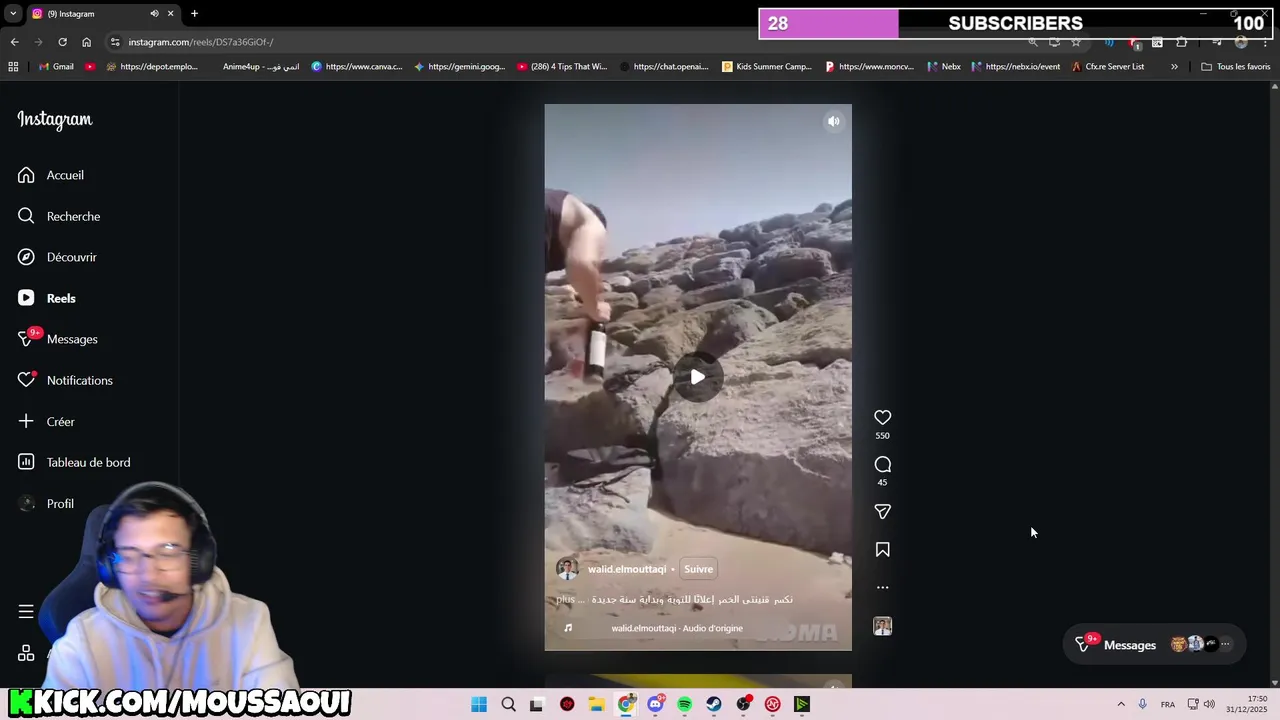Share the reel with paper plane icon
Viewport: 1280px width, 720px height.
pos(882,511)
